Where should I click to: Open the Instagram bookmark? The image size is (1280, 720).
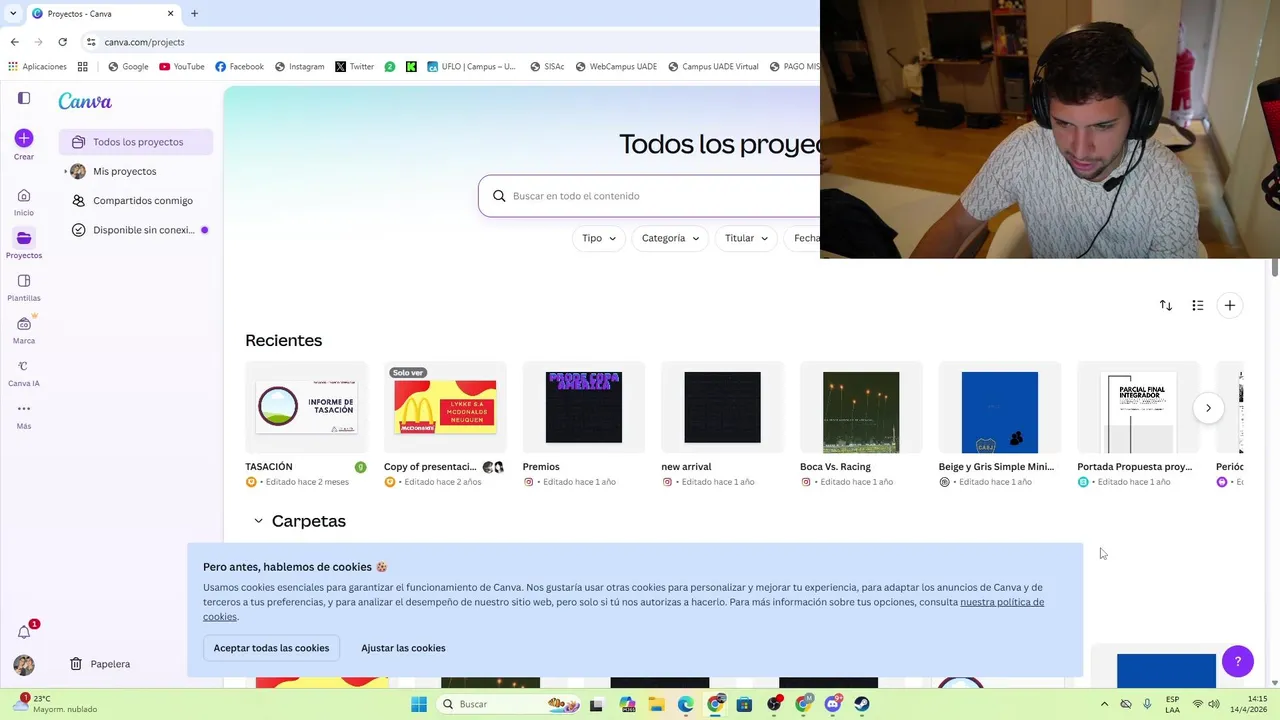[x=299, y=67]
